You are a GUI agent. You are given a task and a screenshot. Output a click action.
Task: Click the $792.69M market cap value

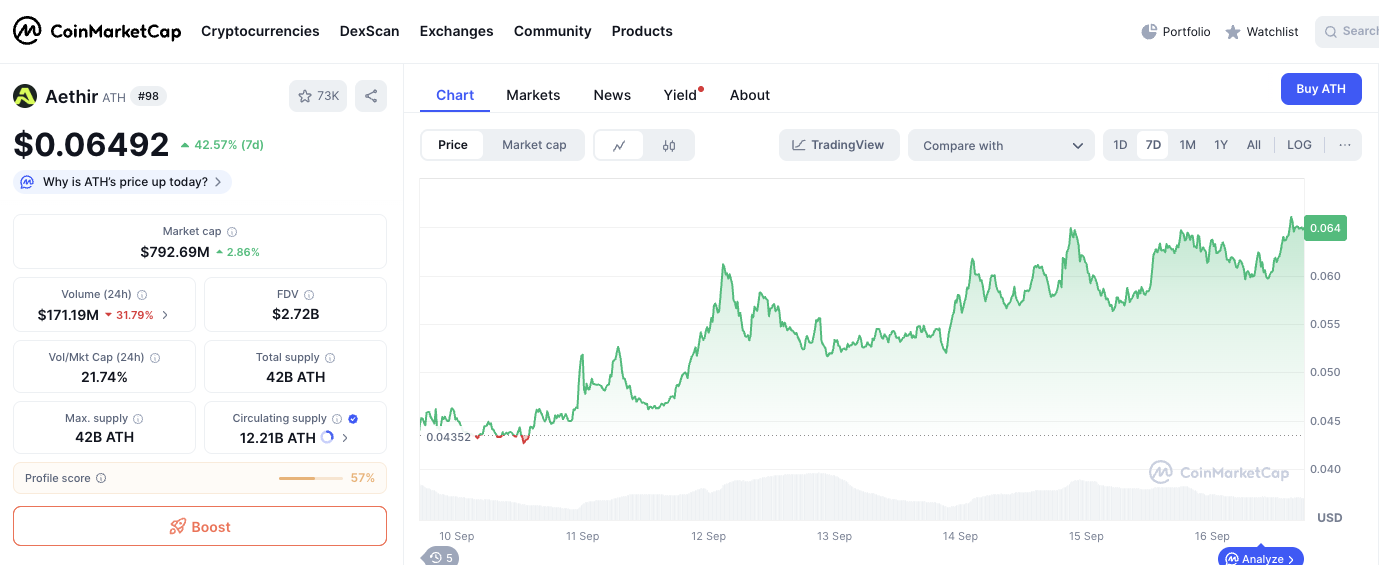[175, 252]
